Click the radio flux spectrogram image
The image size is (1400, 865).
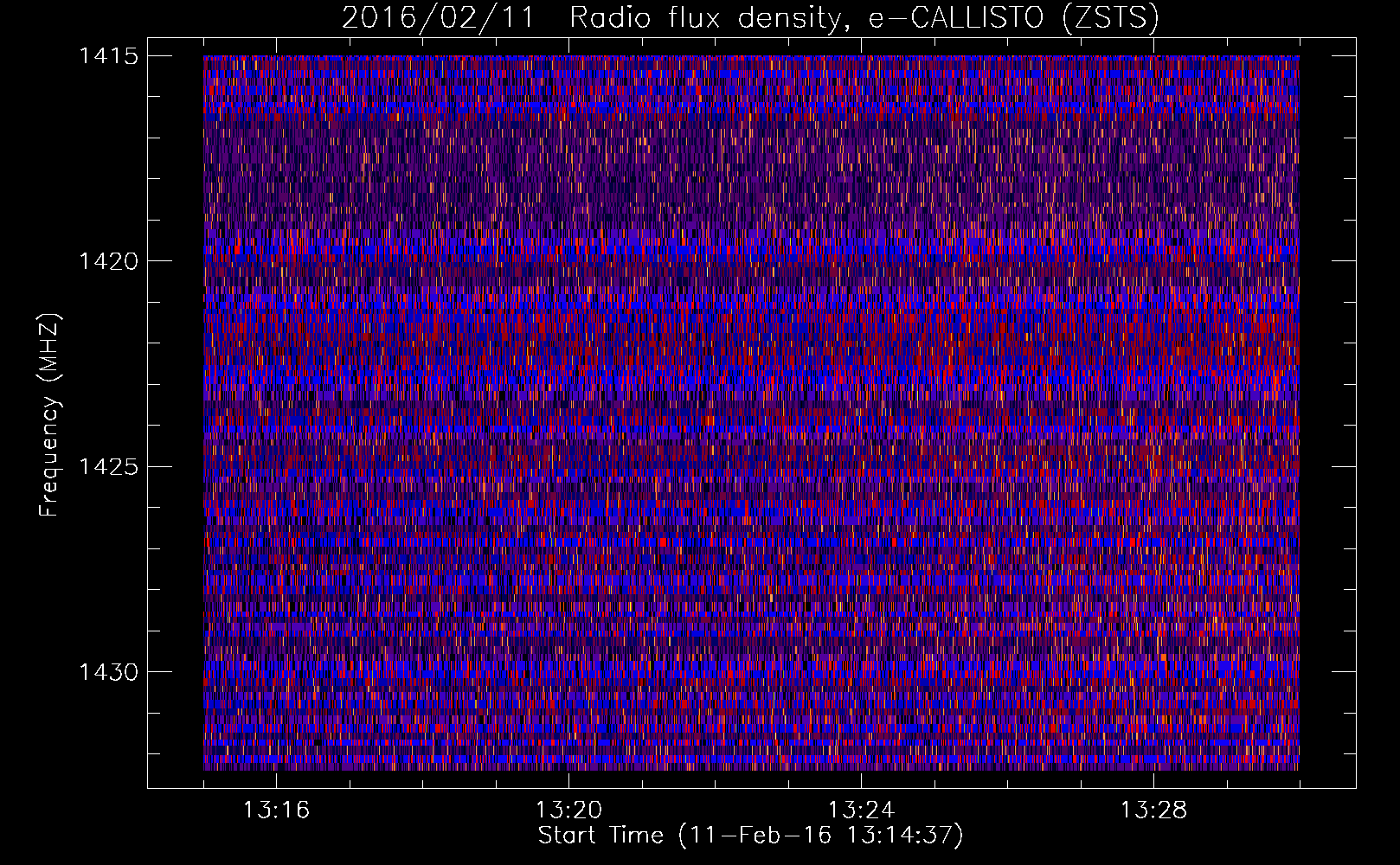click(x=751, y=413)
